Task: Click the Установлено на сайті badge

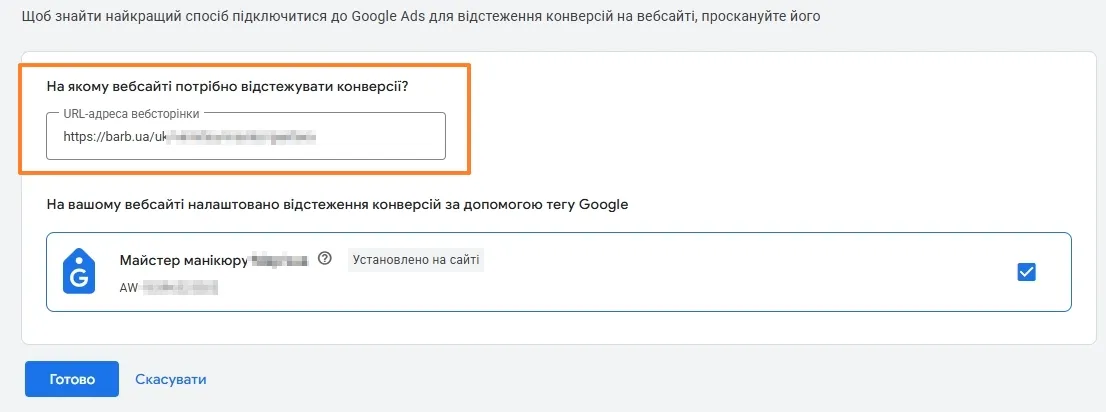Action: [415, 259]
